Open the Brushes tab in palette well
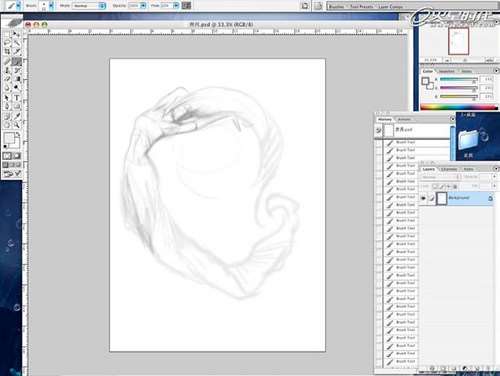 pyautogui.click(x=336, y=6)
